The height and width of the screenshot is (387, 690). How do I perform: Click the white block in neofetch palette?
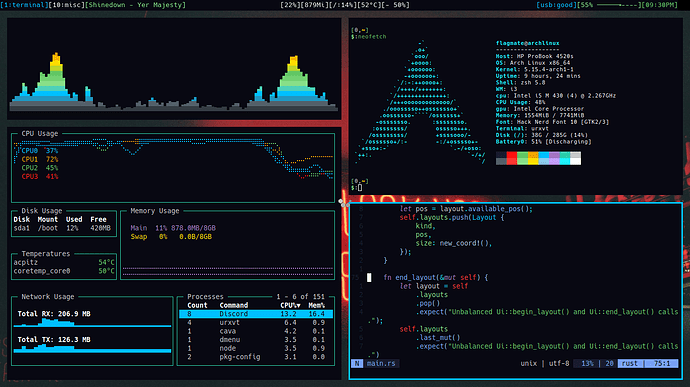(576, 162)
